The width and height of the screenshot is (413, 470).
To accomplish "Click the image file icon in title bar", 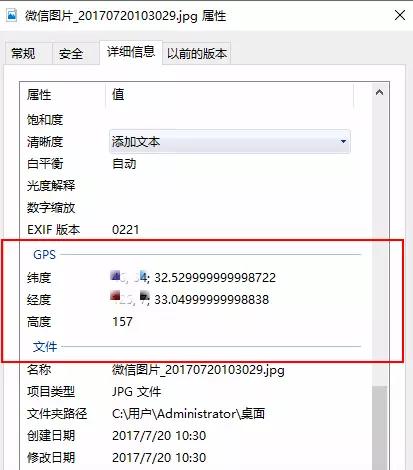I will click(11, 15).
